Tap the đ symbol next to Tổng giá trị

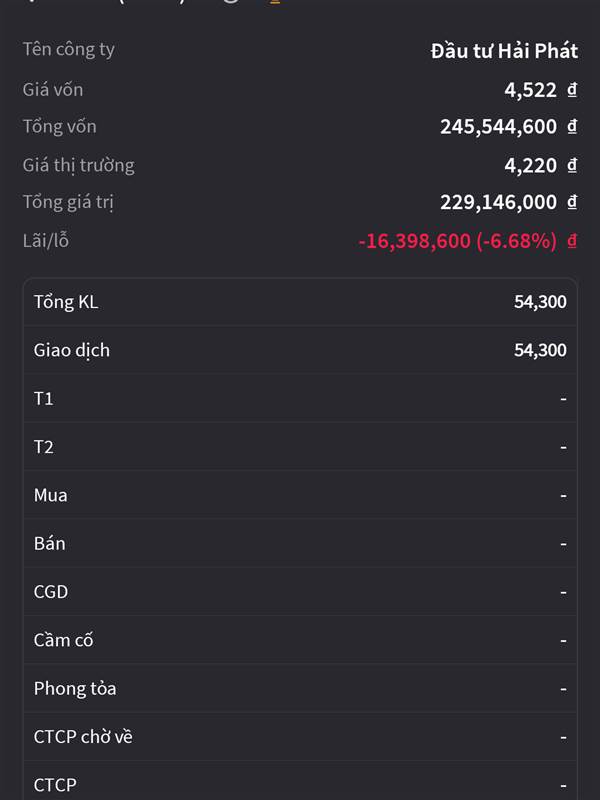click(x=572, y=202)
